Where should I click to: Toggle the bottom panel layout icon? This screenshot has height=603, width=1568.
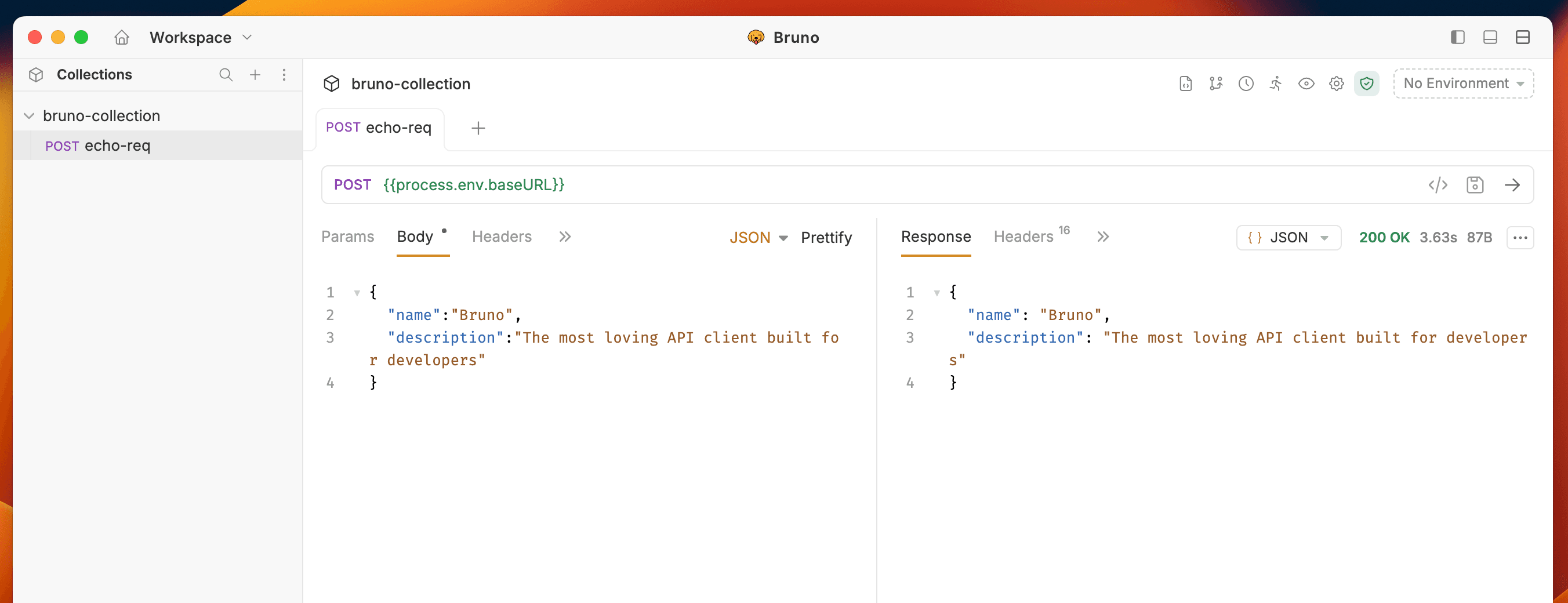coord(1490,37)
